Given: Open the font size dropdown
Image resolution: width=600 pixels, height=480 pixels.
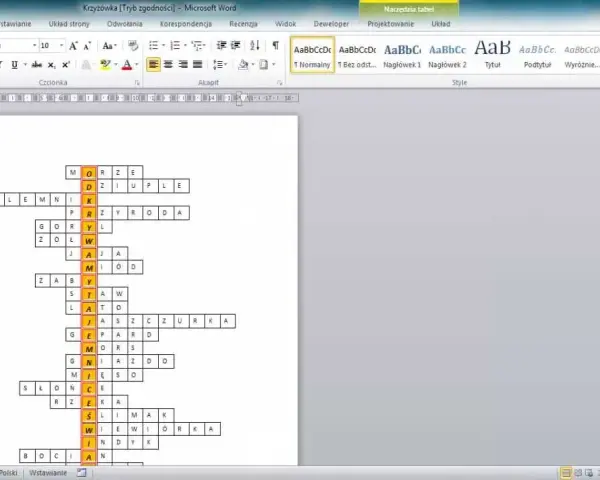Looking at the screenshot, I should [x=61, y=46].
